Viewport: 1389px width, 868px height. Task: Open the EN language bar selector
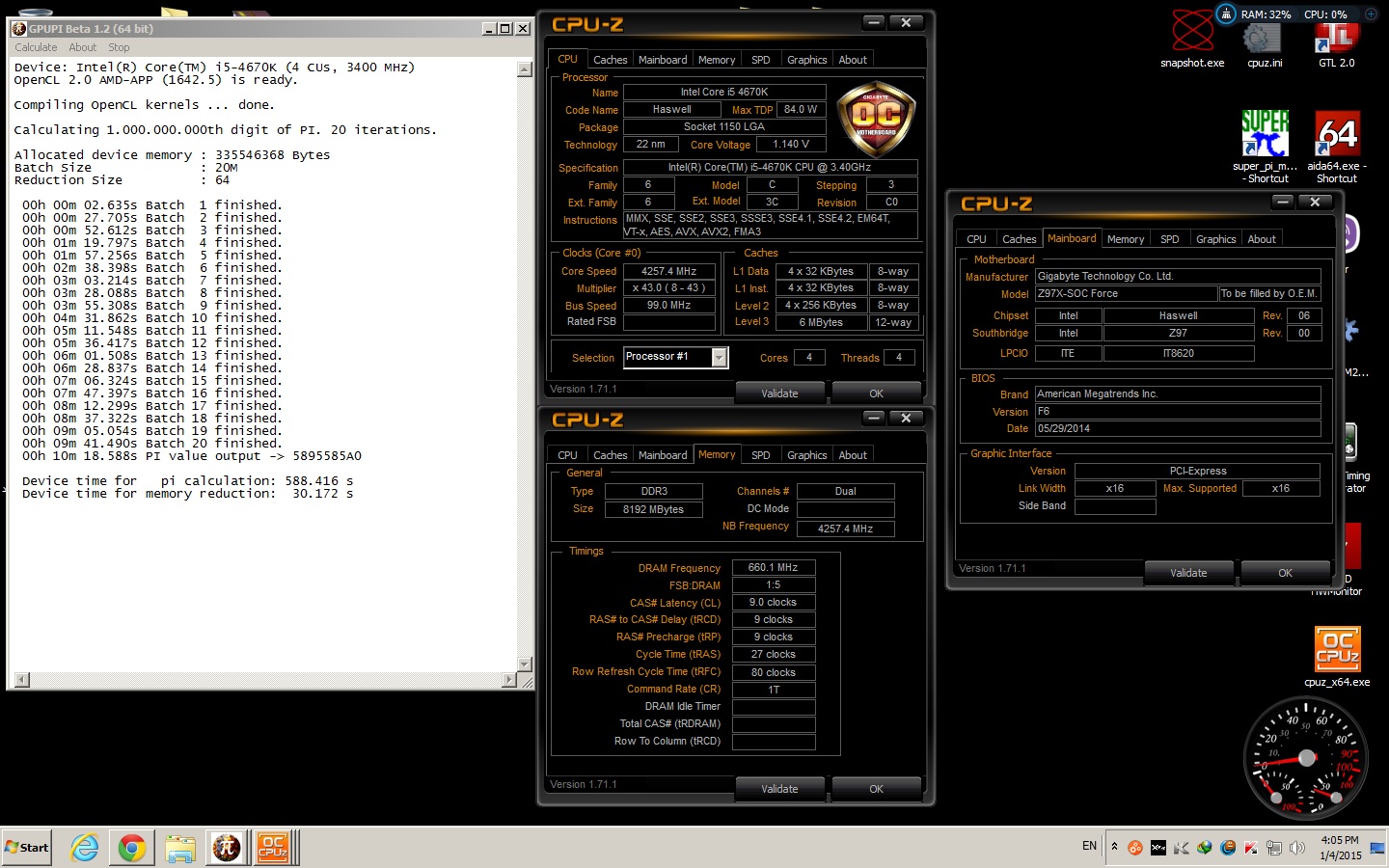[1089, 846]
